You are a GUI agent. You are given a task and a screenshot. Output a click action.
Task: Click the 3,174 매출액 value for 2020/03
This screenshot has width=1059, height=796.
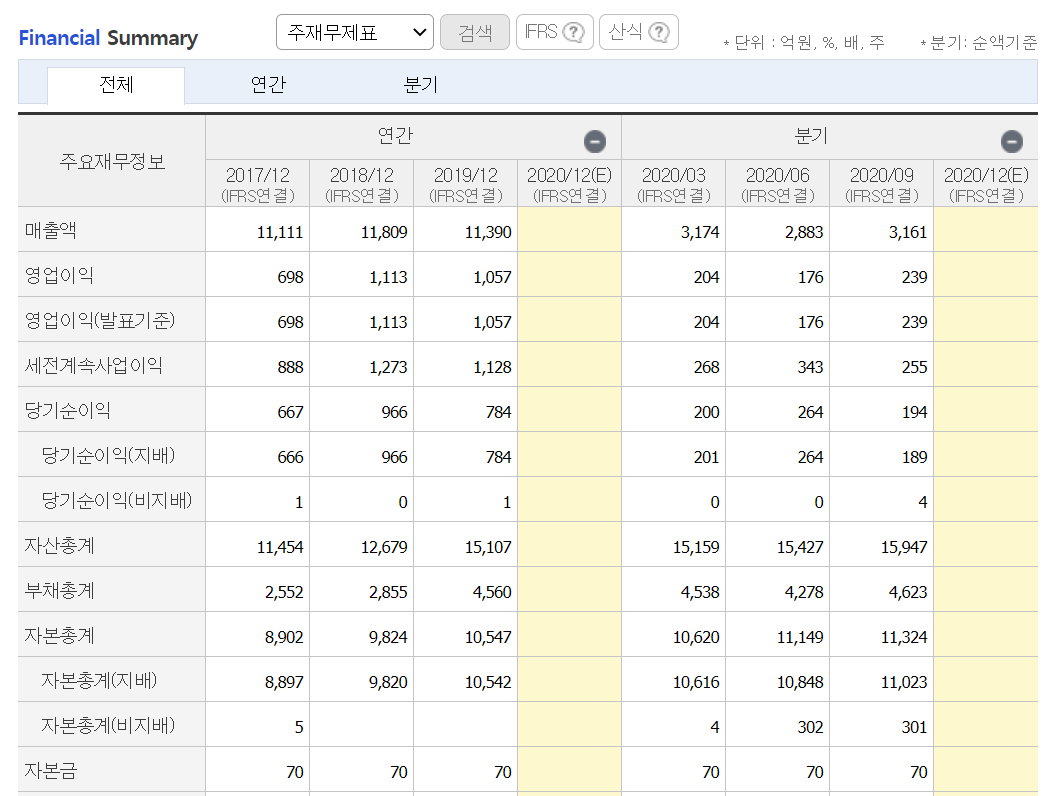(700, 232)
